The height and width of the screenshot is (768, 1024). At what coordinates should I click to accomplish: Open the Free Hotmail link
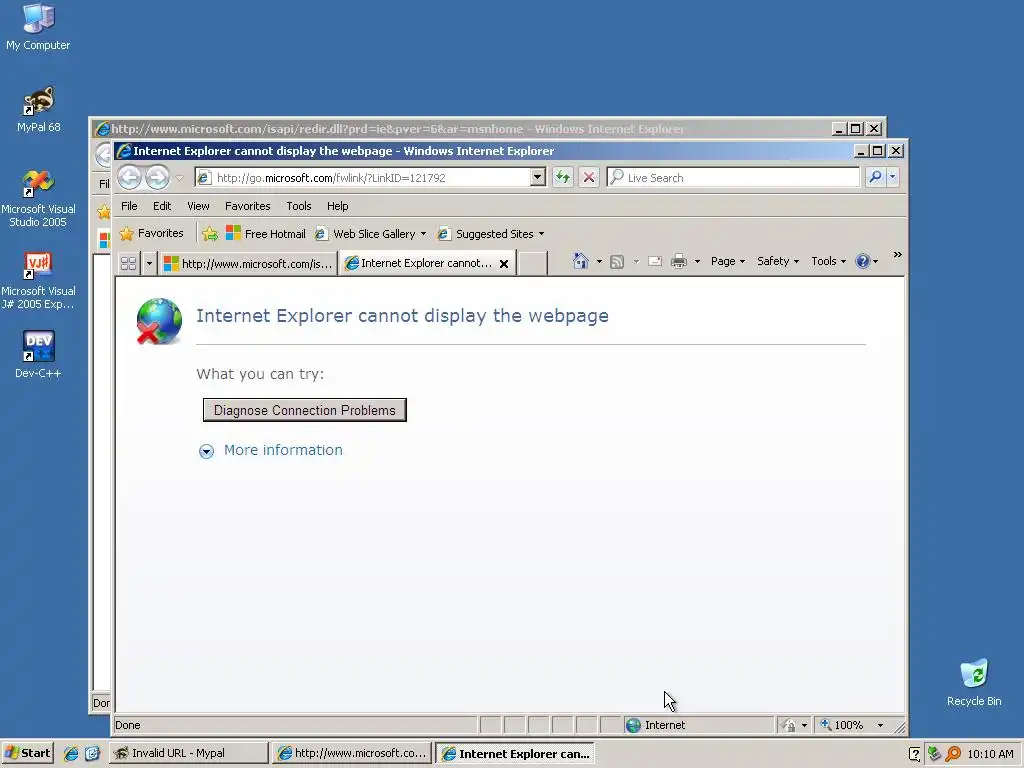(266, 234)
